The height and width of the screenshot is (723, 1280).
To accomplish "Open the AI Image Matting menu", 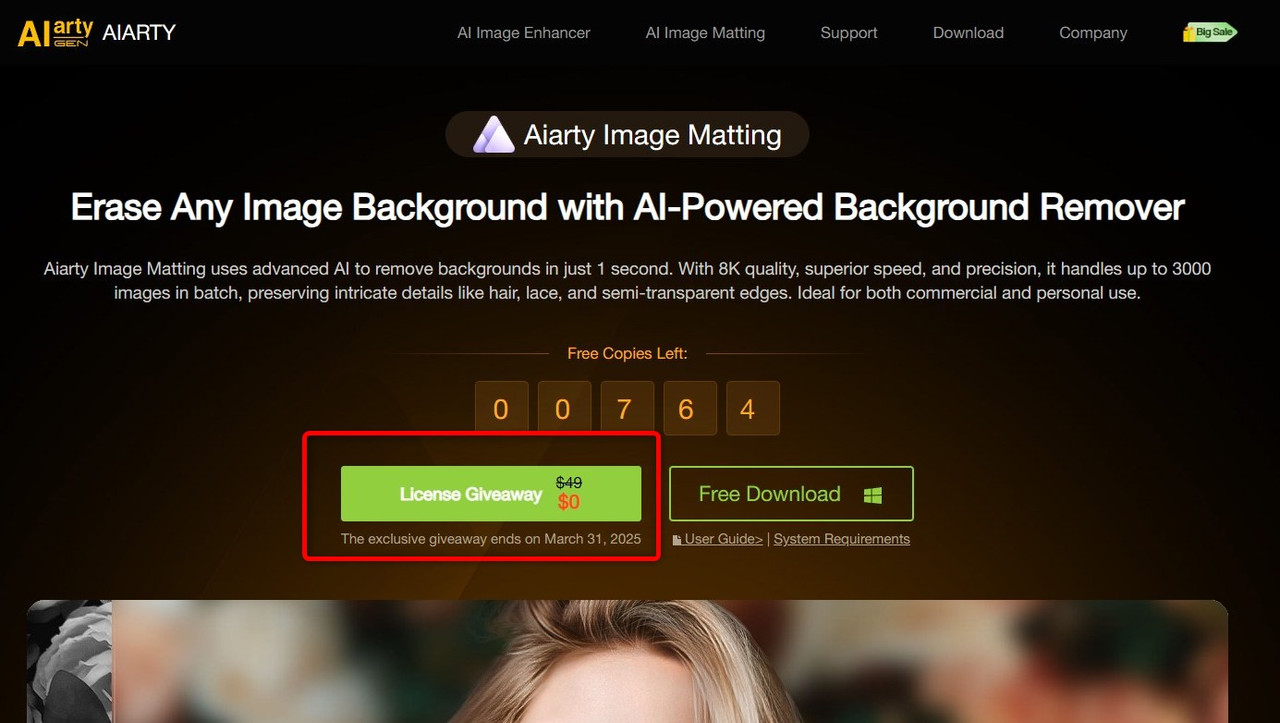I will coord(705,33).
